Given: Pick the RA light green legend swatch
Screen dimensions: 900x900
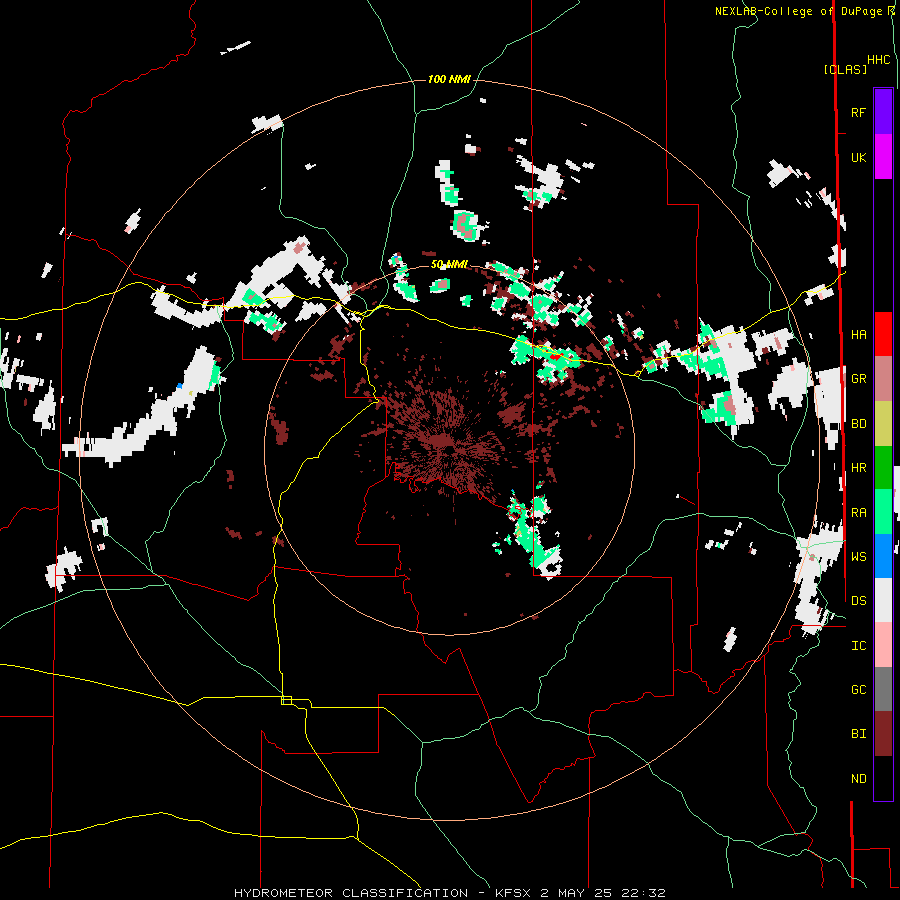Looking at the screenshot, I should click(883, 511).
